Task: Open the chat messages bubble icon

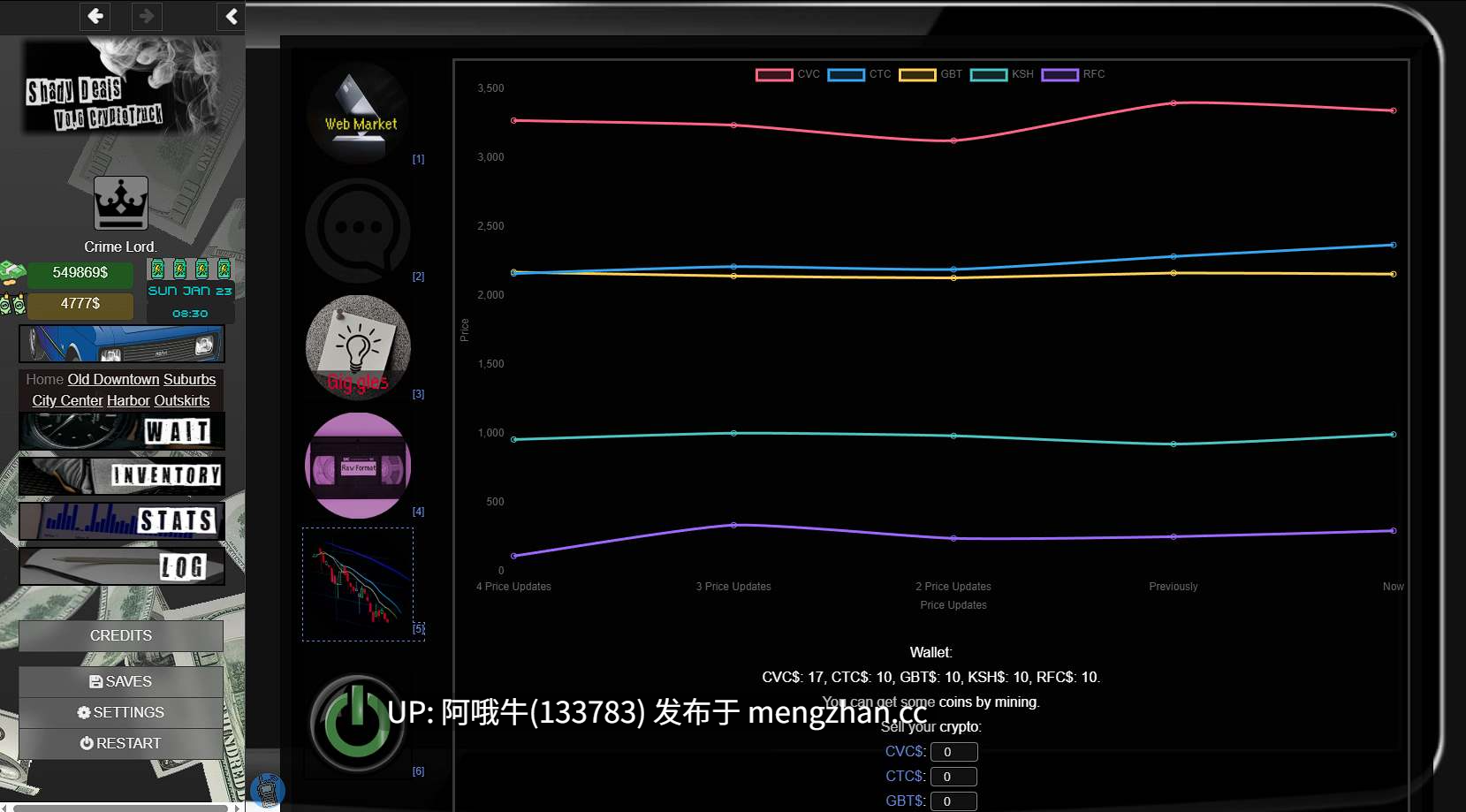Action: pyautogui.click(x=358, y=231)
